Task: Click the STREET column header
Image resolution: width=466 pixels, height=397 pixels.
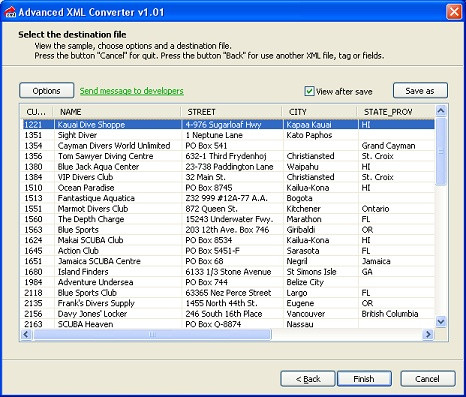Action: (232, 112)
